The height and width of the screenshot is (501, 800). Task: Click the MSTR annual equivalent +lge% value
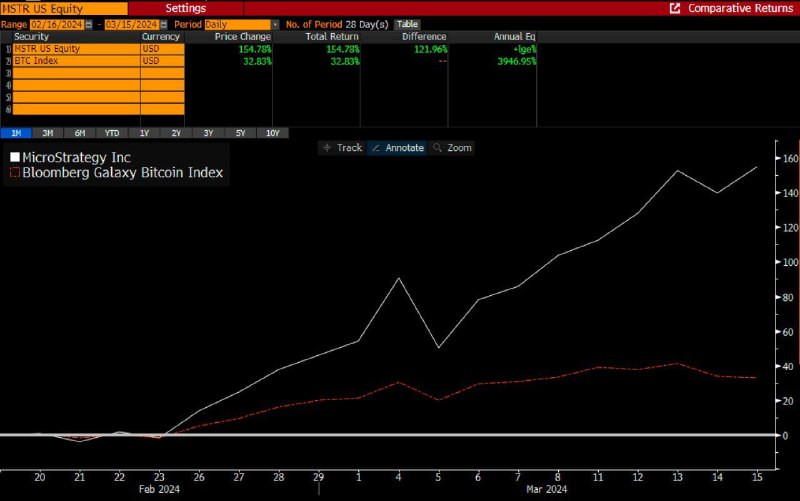coord(524,49)
